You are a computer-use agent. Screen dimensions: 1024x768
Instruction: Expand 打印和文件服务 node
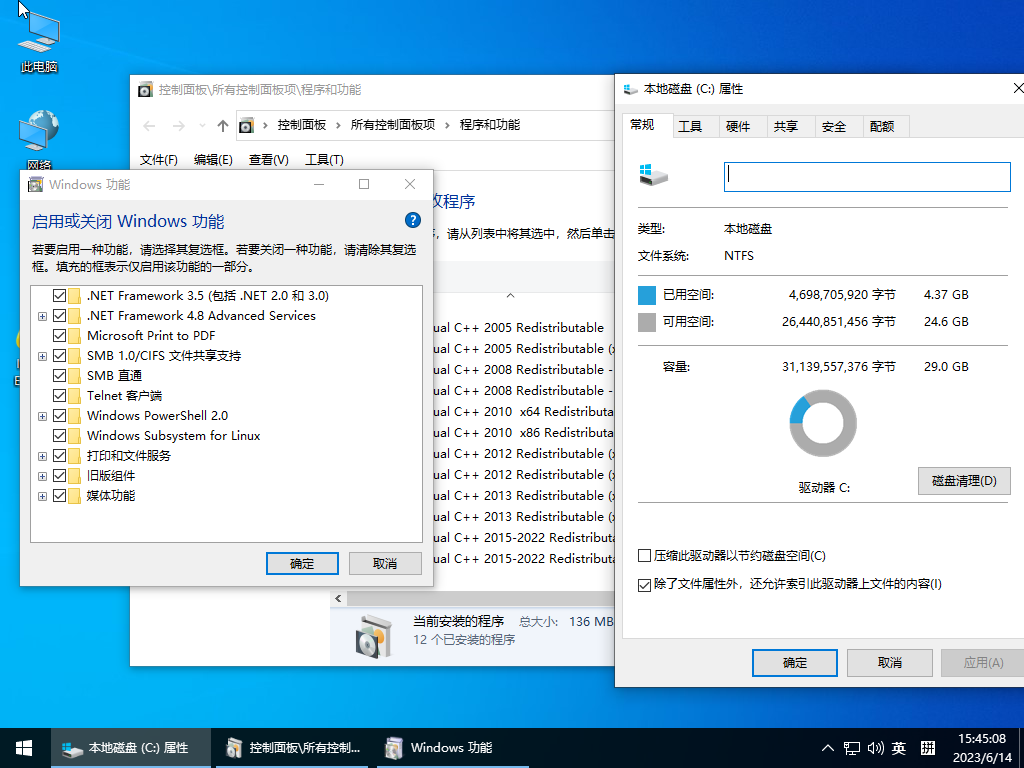[x=42, y=456]
